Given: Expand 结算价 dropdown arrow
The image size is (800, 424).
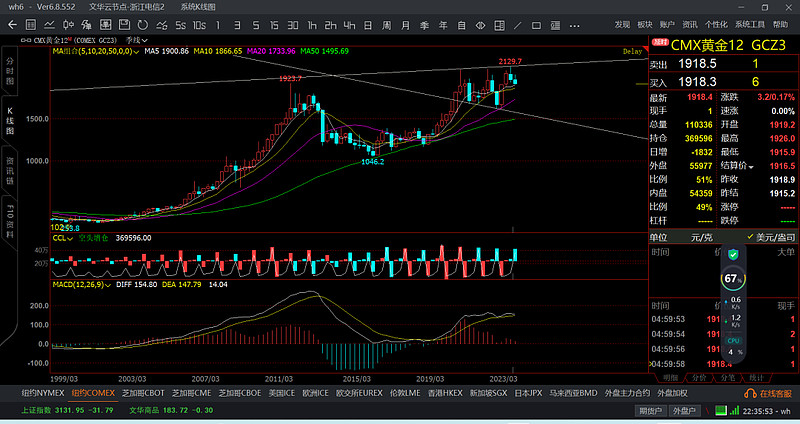Looking at the screenshot, I should (x=751, y=166).
